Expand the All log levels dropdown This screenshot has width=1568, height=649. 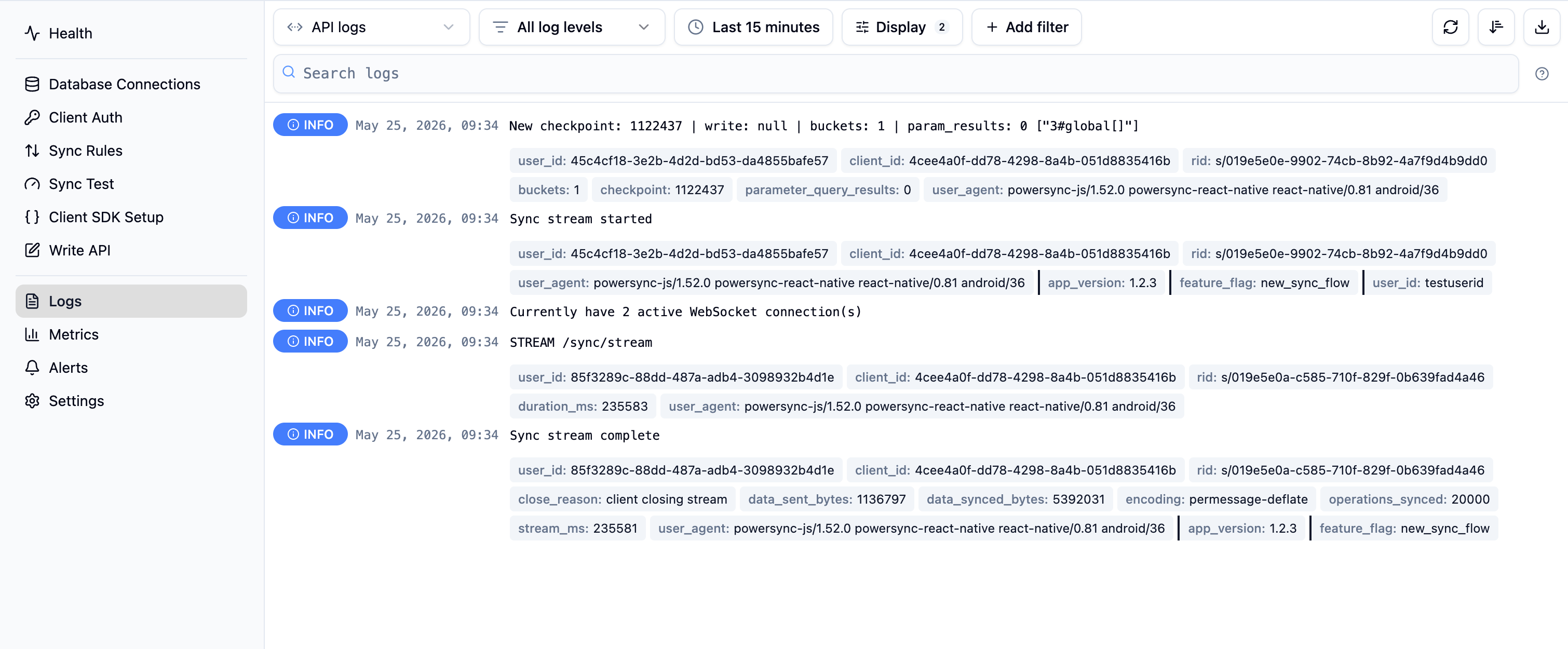[572, 27]
